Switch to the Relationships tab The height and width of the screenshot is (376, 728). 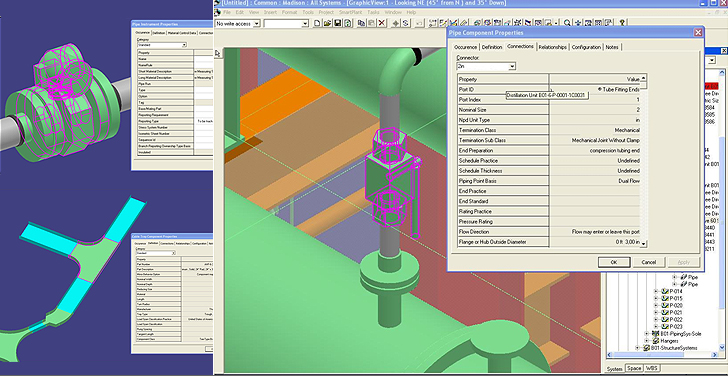[552, 47]
